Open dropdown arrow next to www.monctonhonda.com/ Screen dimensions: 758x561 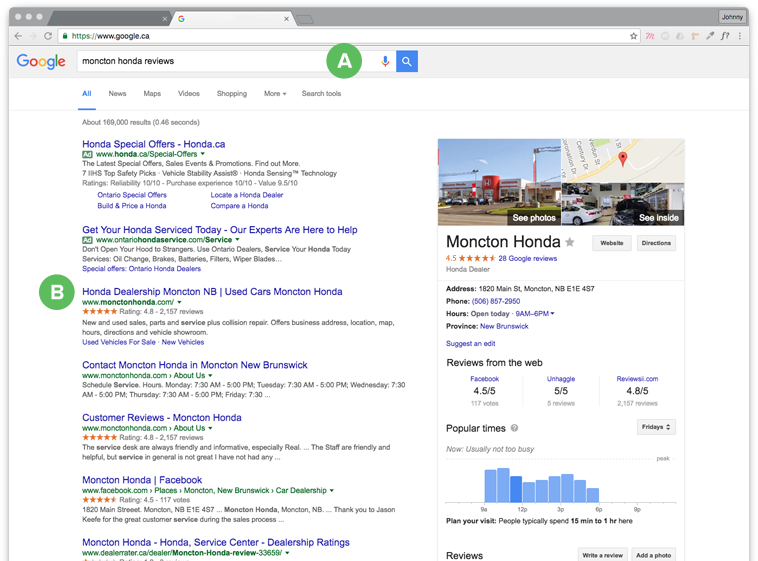pyautogui.click(x=179, y=302)
